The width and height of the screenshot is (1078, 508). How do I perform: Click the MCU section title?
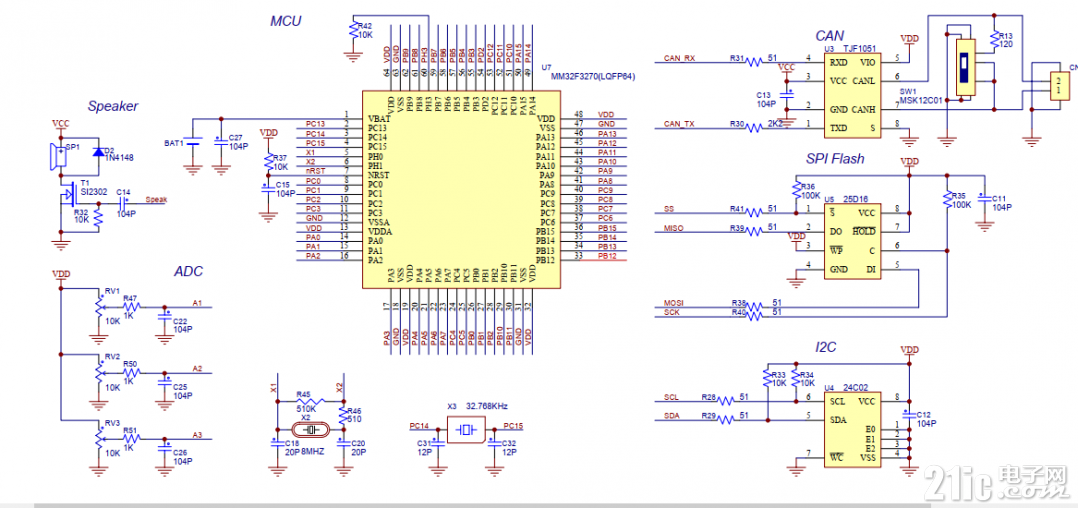[x=285, y=21]
